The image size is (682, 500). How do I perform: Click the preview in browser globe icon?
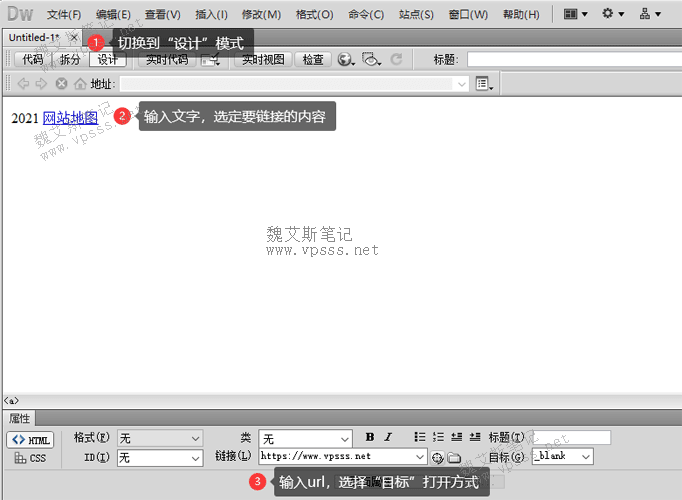tap(346, 60)
